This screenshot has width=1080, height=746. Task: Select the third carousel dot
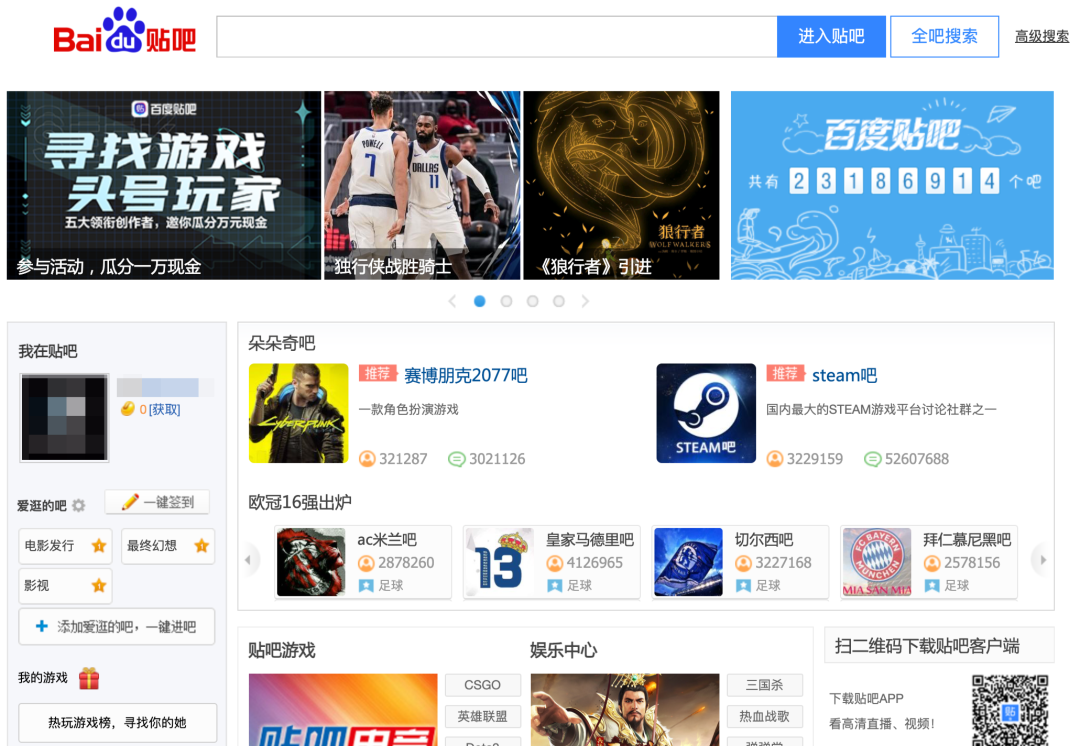(x=532, y=301)
